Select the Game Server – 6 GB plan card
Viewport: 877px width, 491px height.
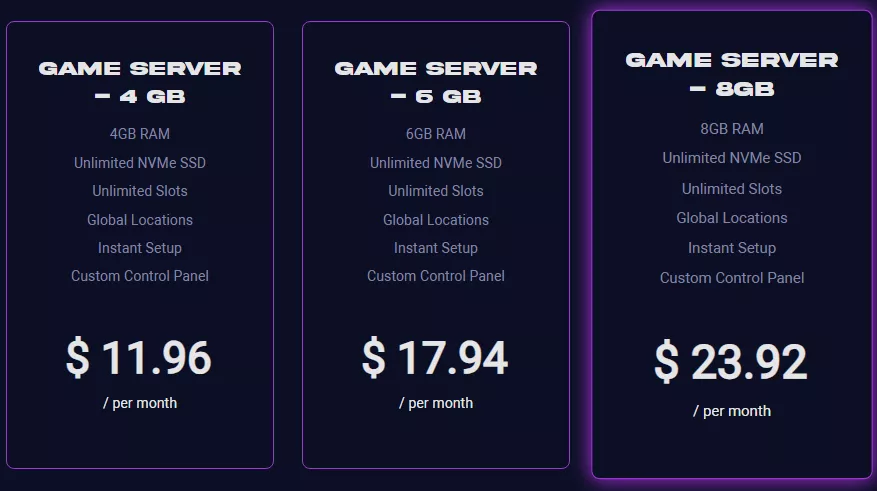(436, 245)
